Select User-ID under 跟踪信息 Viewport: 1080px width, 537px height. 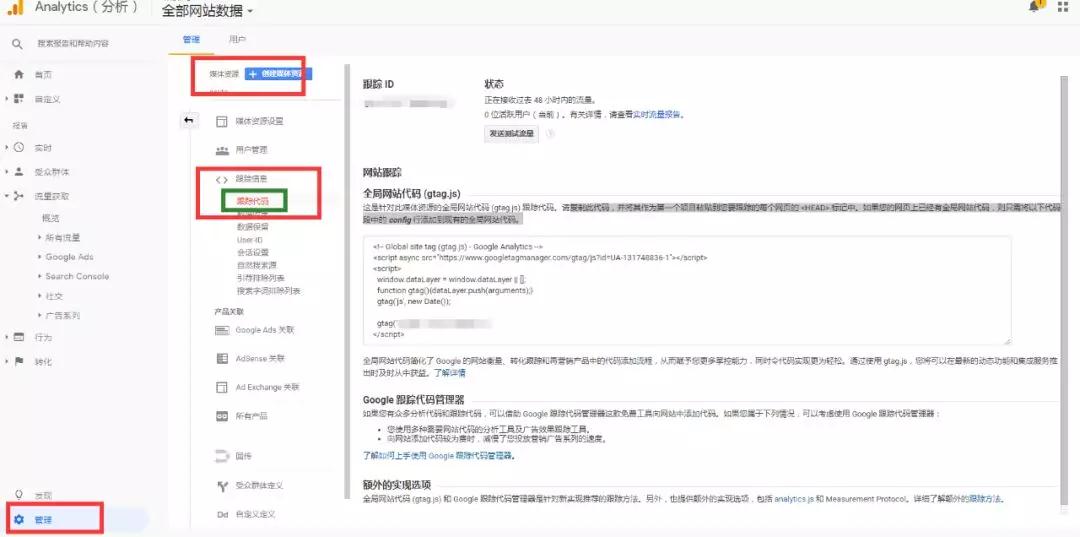pyautogui.click(x=249, y=240)
